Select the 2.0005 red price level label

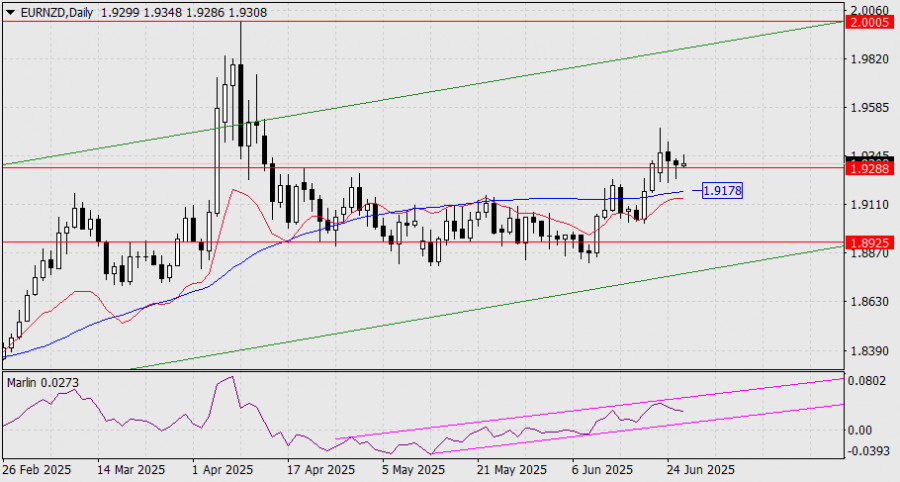click(871, 22)
